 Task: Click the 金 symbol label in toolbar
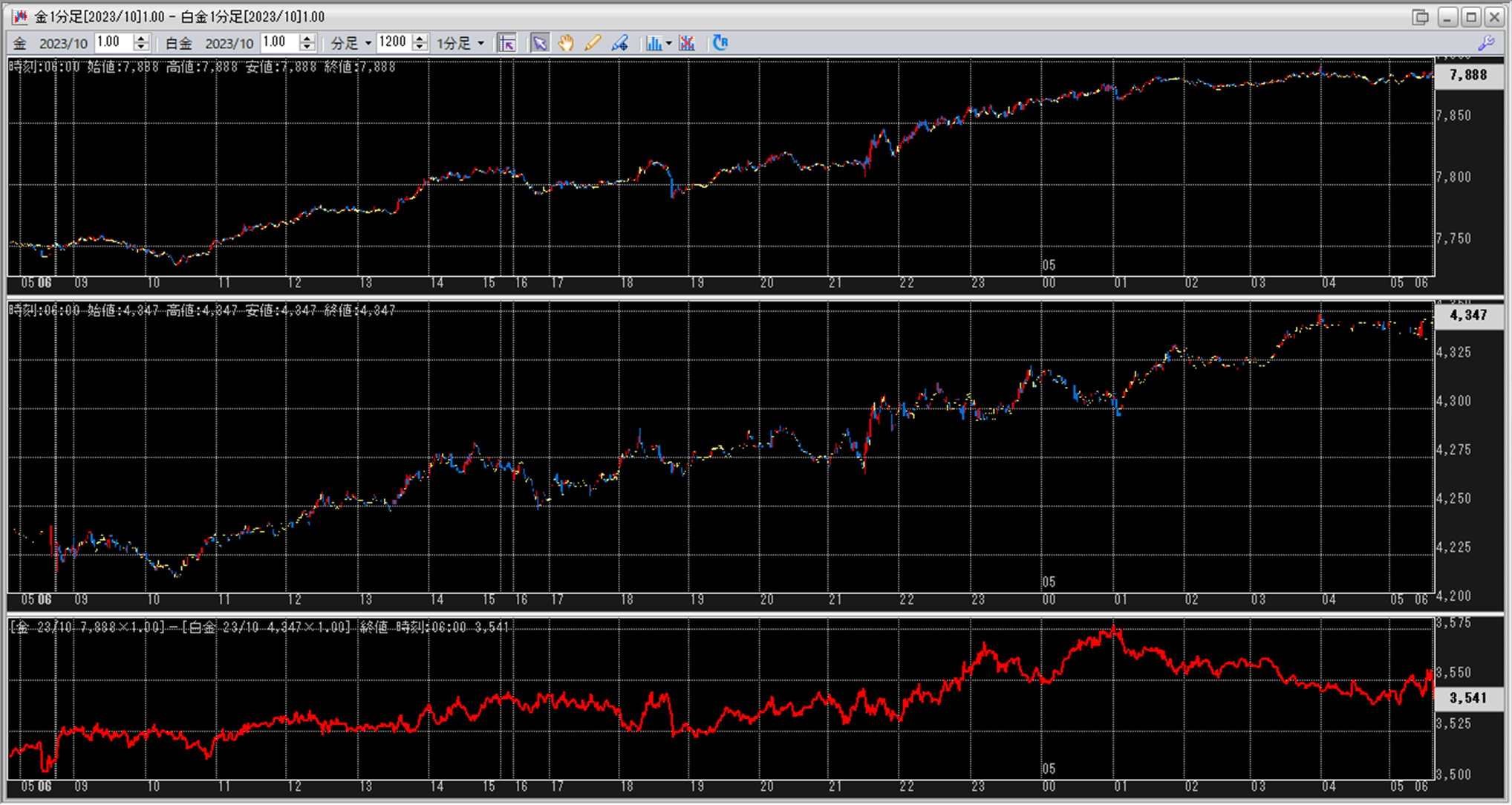click(x=20, y=43)
